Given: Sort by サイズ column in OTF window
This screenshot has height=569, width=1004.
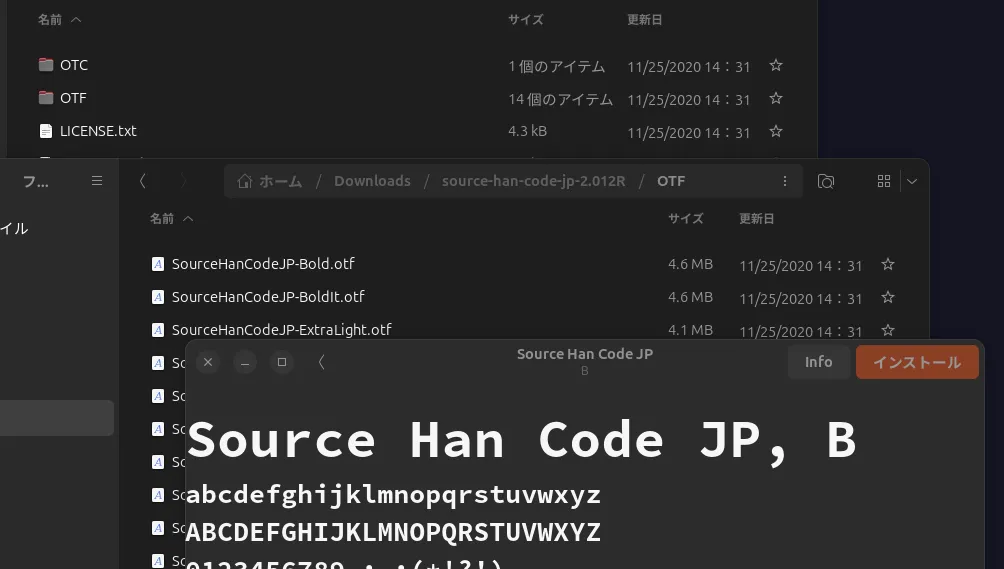Looking at the screenshot, I should [x=686, y=218].
